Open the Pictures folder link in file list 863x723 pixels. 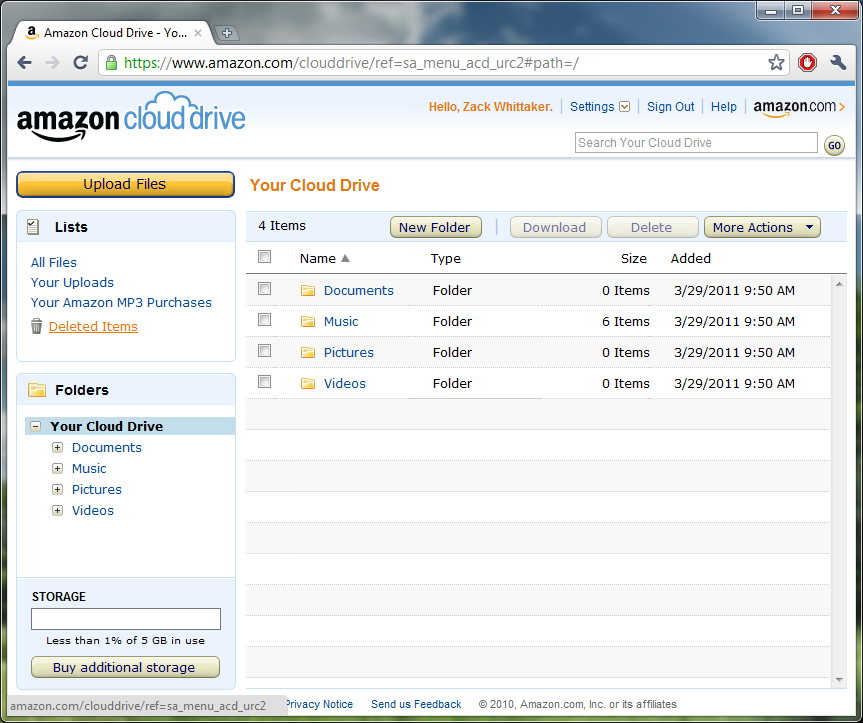tap(348, 353)
